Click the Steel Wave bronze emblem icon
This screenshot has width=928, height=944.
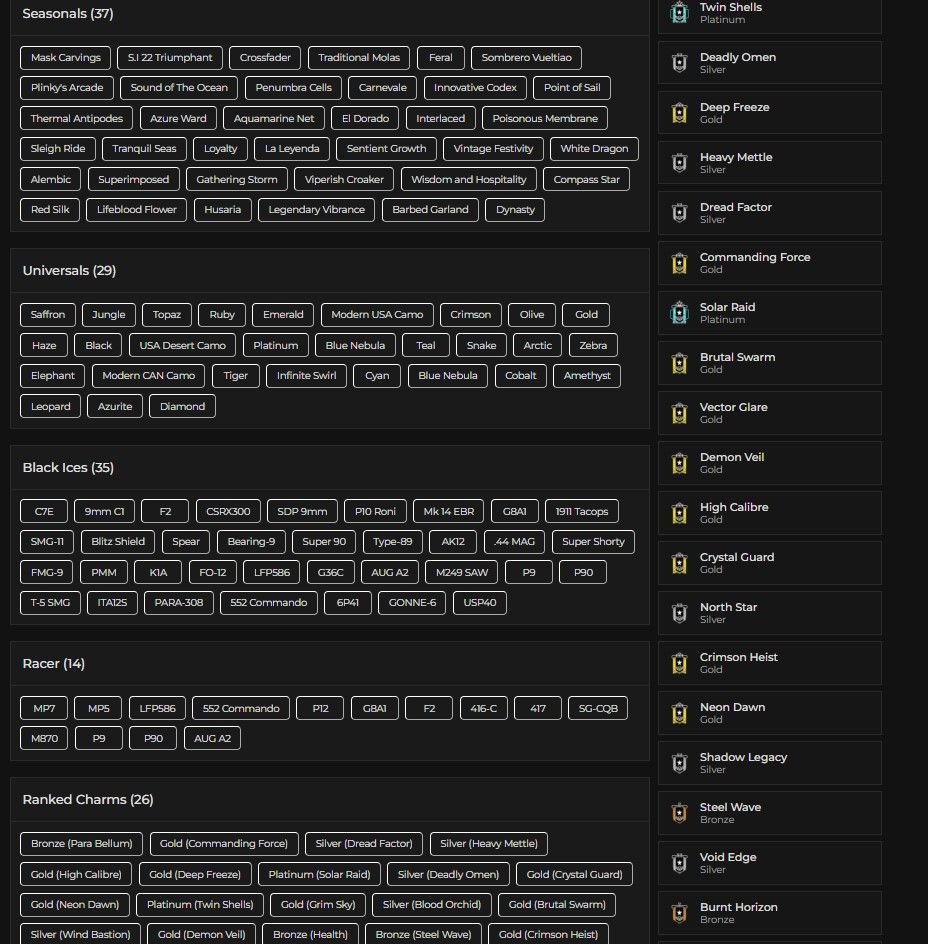[679, 812]
